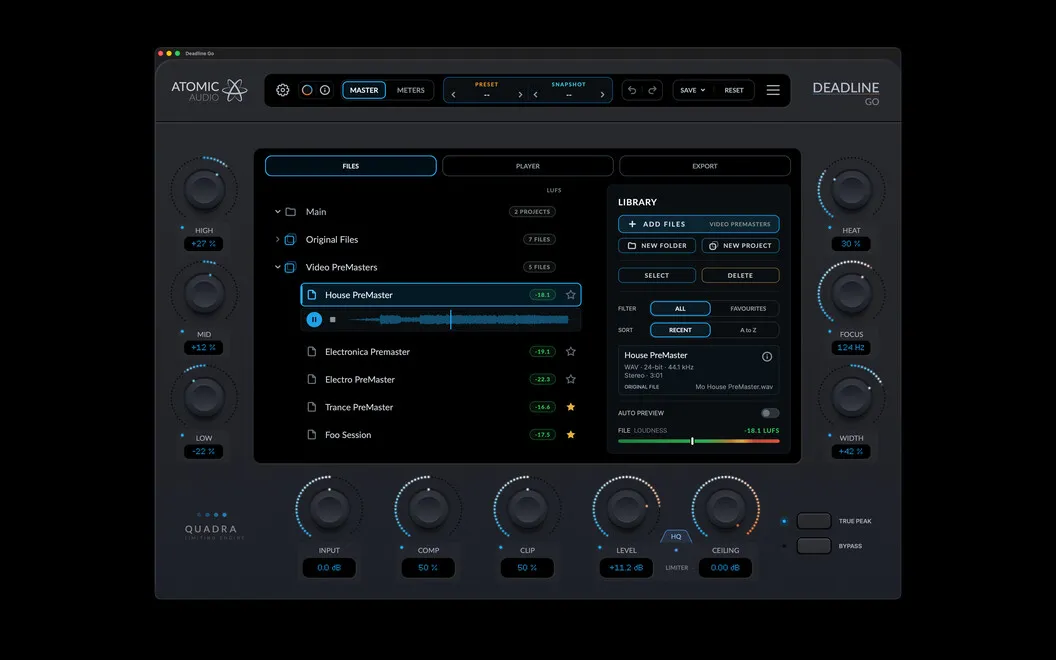Screen dimensions: 1056x660
Task: Select the Foo Session file
Action: tap(440, 434)
